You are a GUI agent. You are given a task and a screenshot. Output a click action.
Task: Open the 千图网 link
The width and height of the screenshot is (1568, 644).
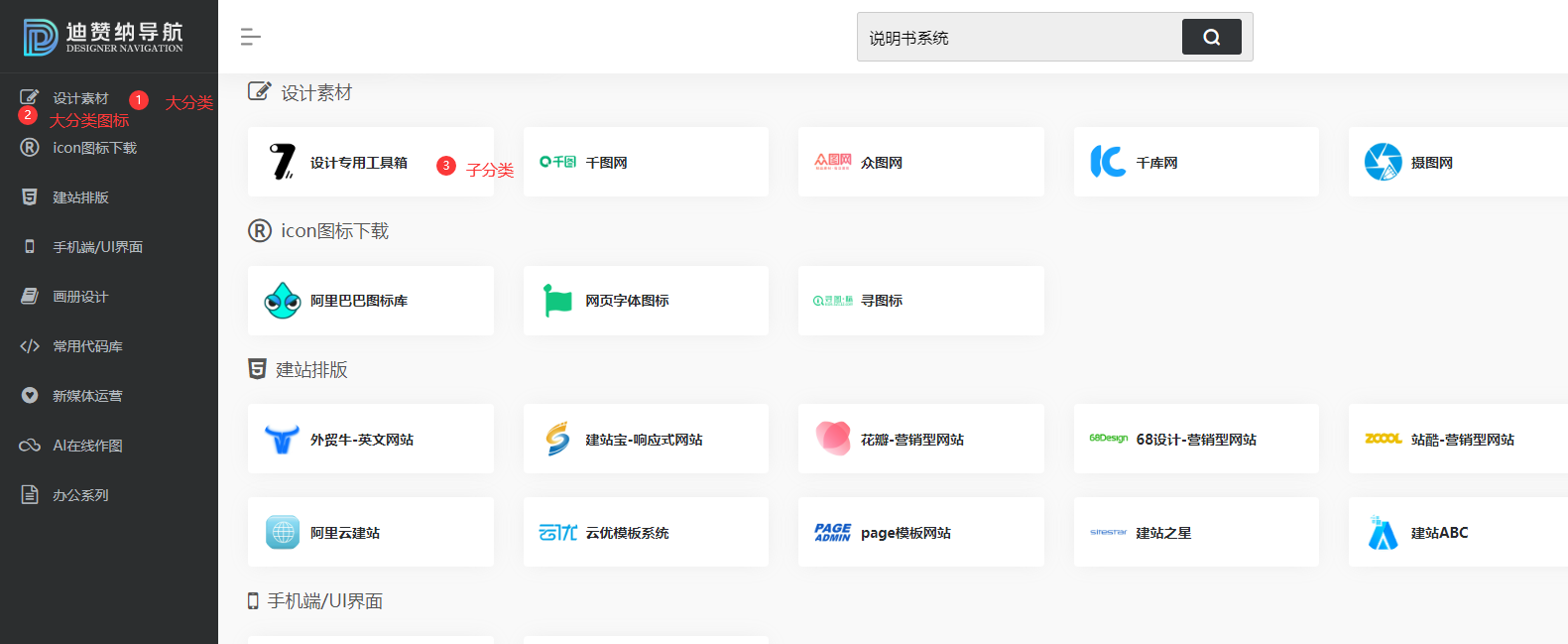606,163
